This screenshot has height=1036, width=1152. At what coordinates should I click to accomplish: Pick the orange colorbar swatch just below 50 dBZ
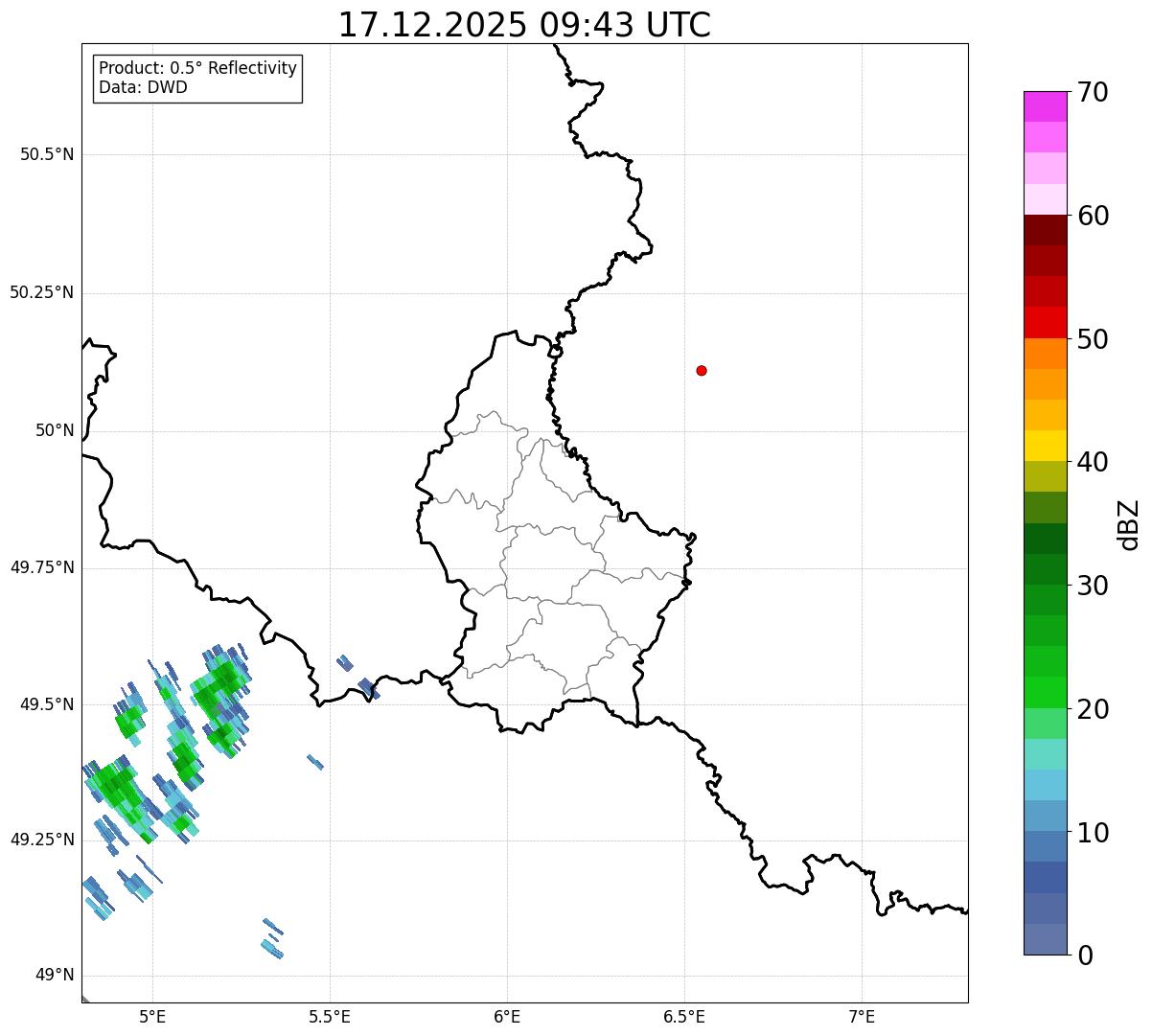(1045, 354)
